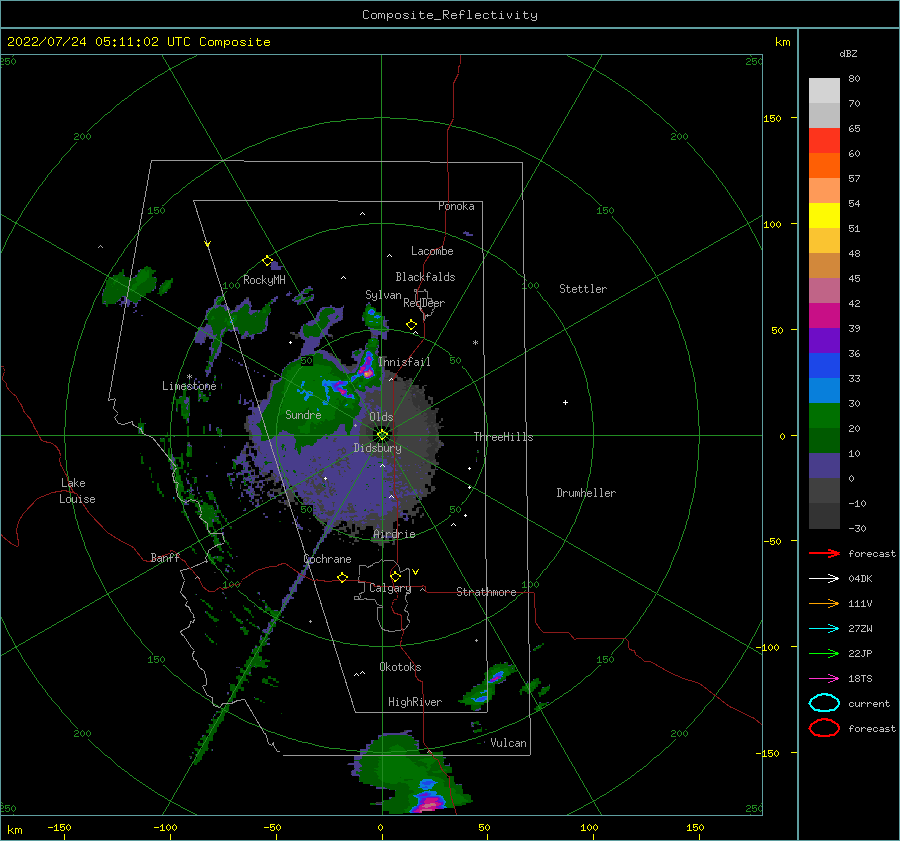Image resolution: width=900 pixels, height=841 pixels.
Task: Click the green 22JP arrow icon
Action: point(824,653)
